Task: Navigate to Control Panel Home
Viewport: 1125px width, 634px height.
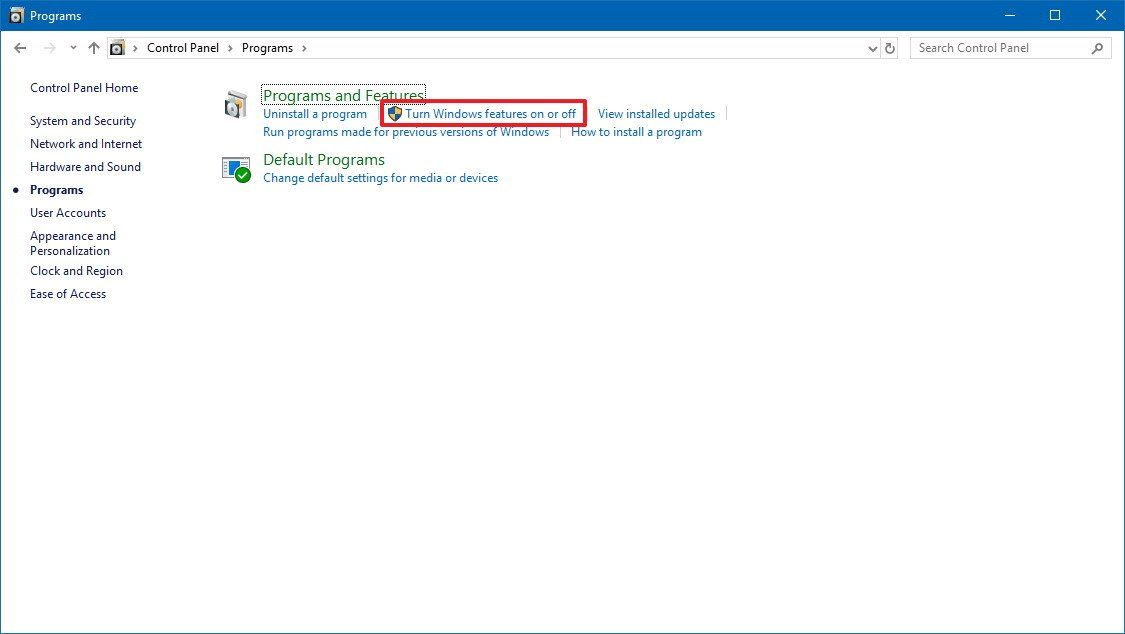Action: [x=84, y=88]
